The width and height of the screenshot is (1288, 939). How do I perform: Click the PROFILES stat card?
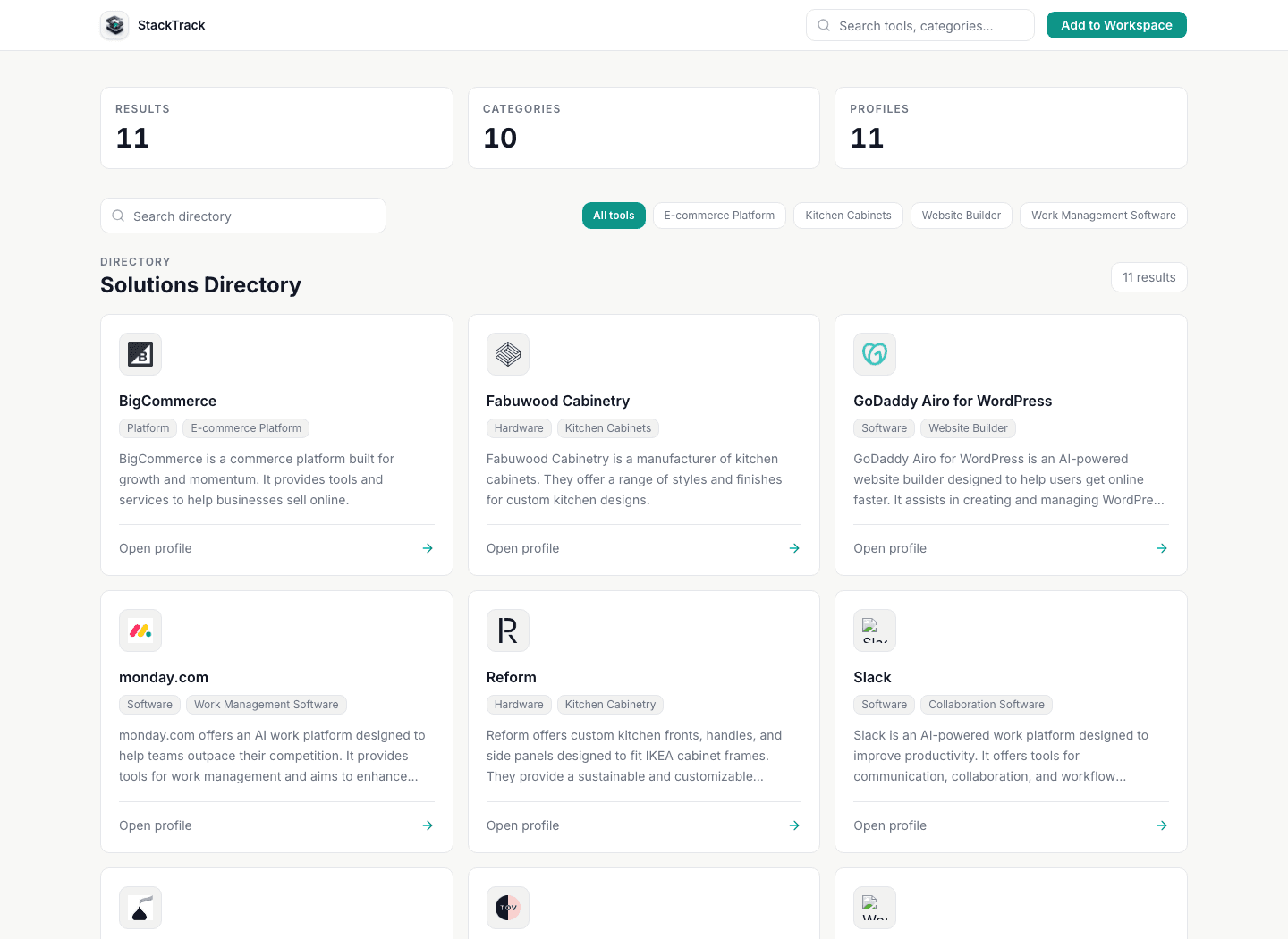(x=1011, y=128)
